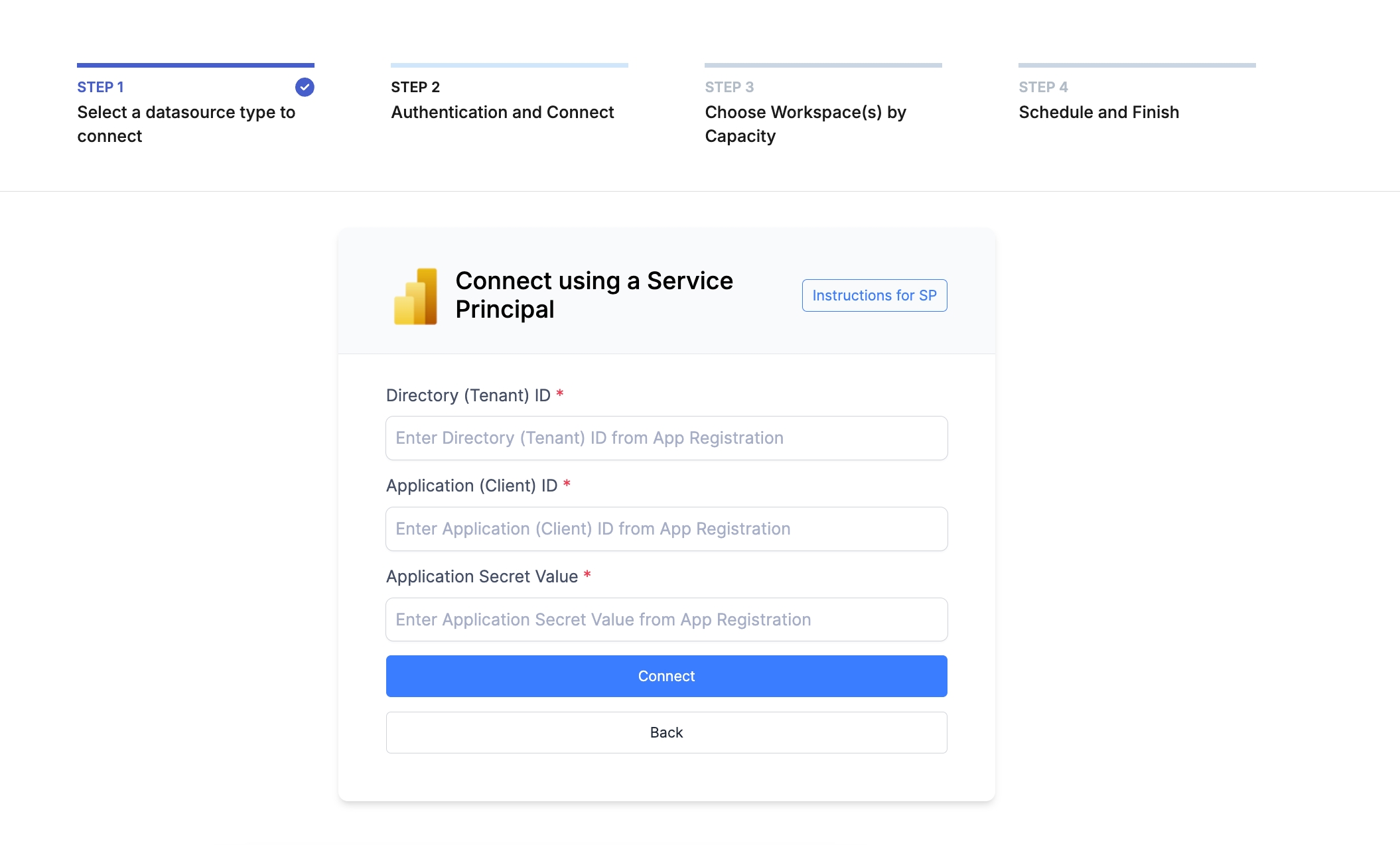The height and width of the screenshot is (845, 1400).
Task: Focus the Application (Client) ID field
Action: point(666,529)
